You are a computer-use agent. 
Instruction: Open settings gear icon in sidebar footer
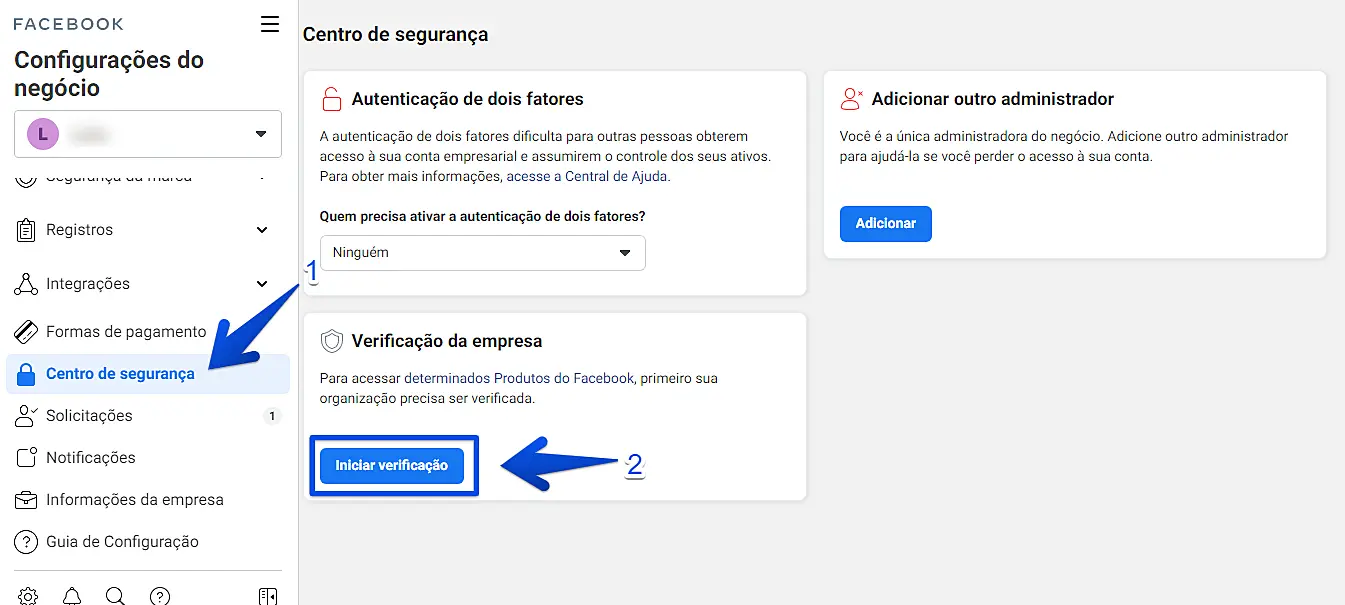coord(28,596)
